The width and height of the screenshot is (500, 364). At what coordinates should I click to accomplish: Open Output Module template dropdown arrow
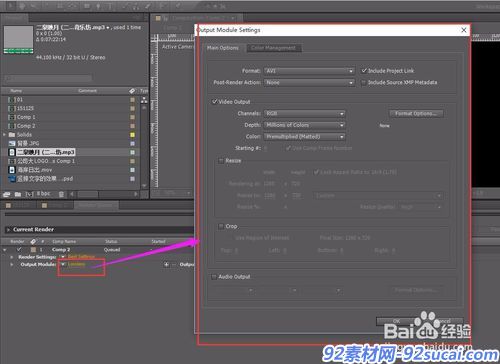click(x=63, y=264)
